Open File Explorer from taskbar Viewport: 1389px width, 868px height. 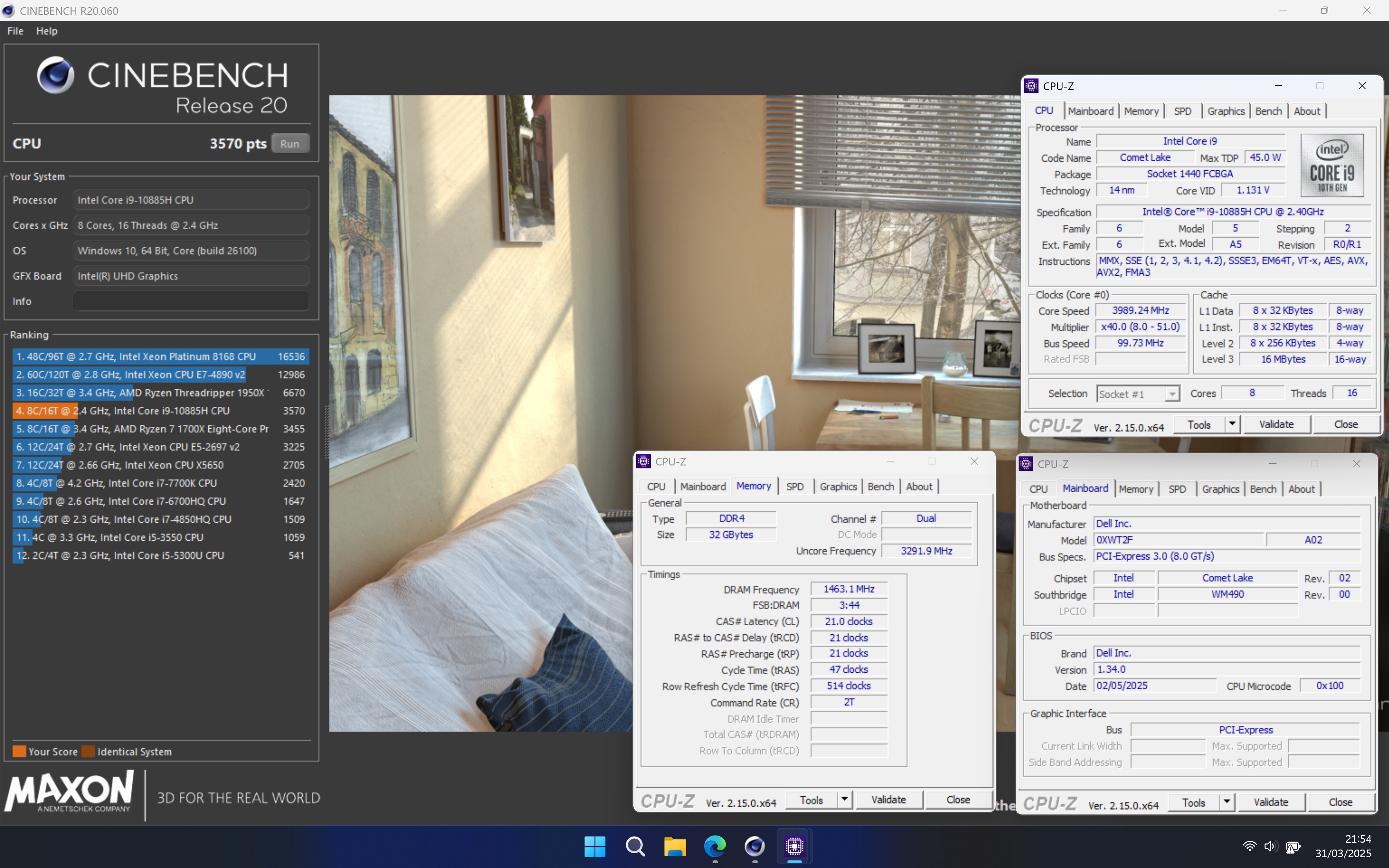click(675, 846)
